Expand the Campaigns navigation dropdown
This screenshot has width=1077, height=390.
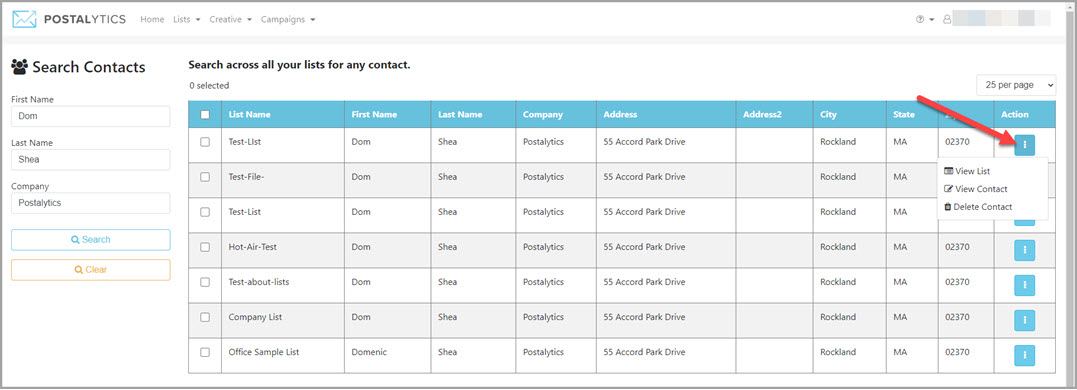pyautogui.click(x=288, y=20)
